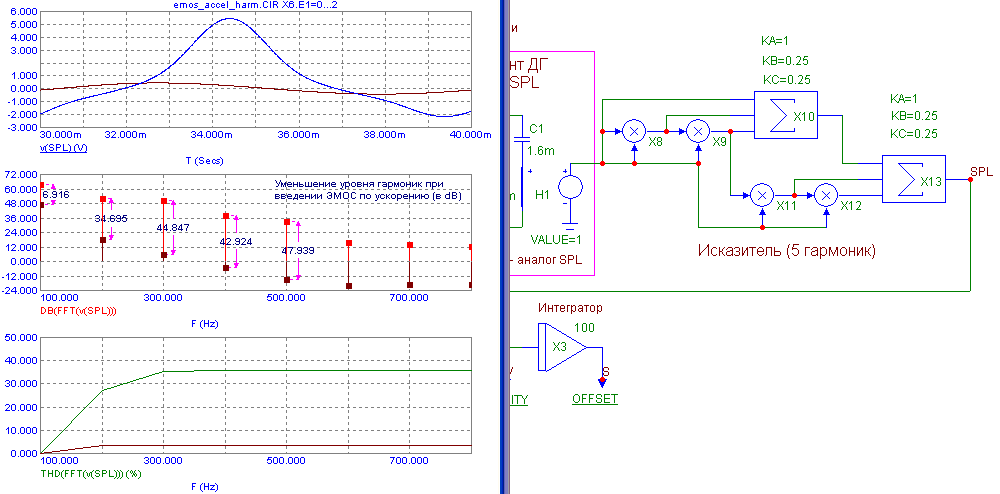
Task: Click the Интегратор label text
Action: [x=570, y=309]
